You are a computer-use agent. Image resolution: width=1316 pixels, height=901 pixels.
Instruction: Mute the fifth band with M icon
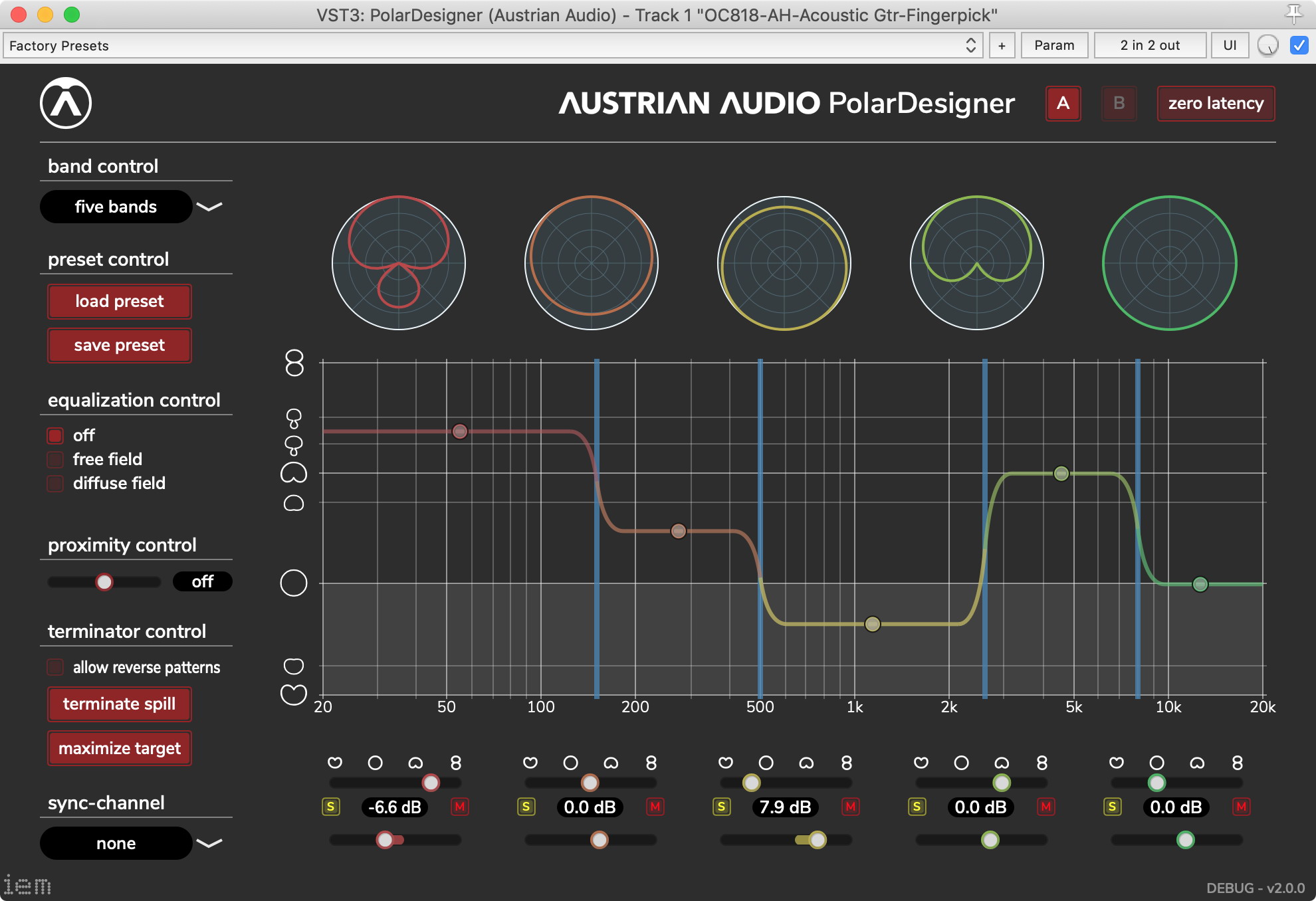coord(1241,807)
